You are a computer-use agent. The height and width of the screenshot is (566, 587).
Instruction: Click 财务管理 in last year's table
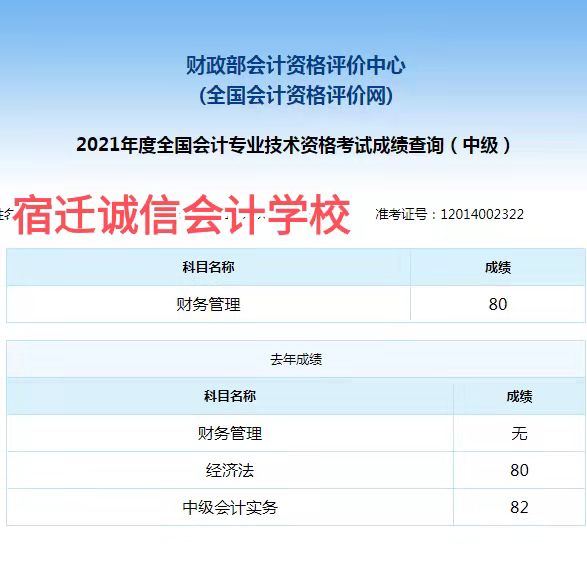click(x=230, y=433)
